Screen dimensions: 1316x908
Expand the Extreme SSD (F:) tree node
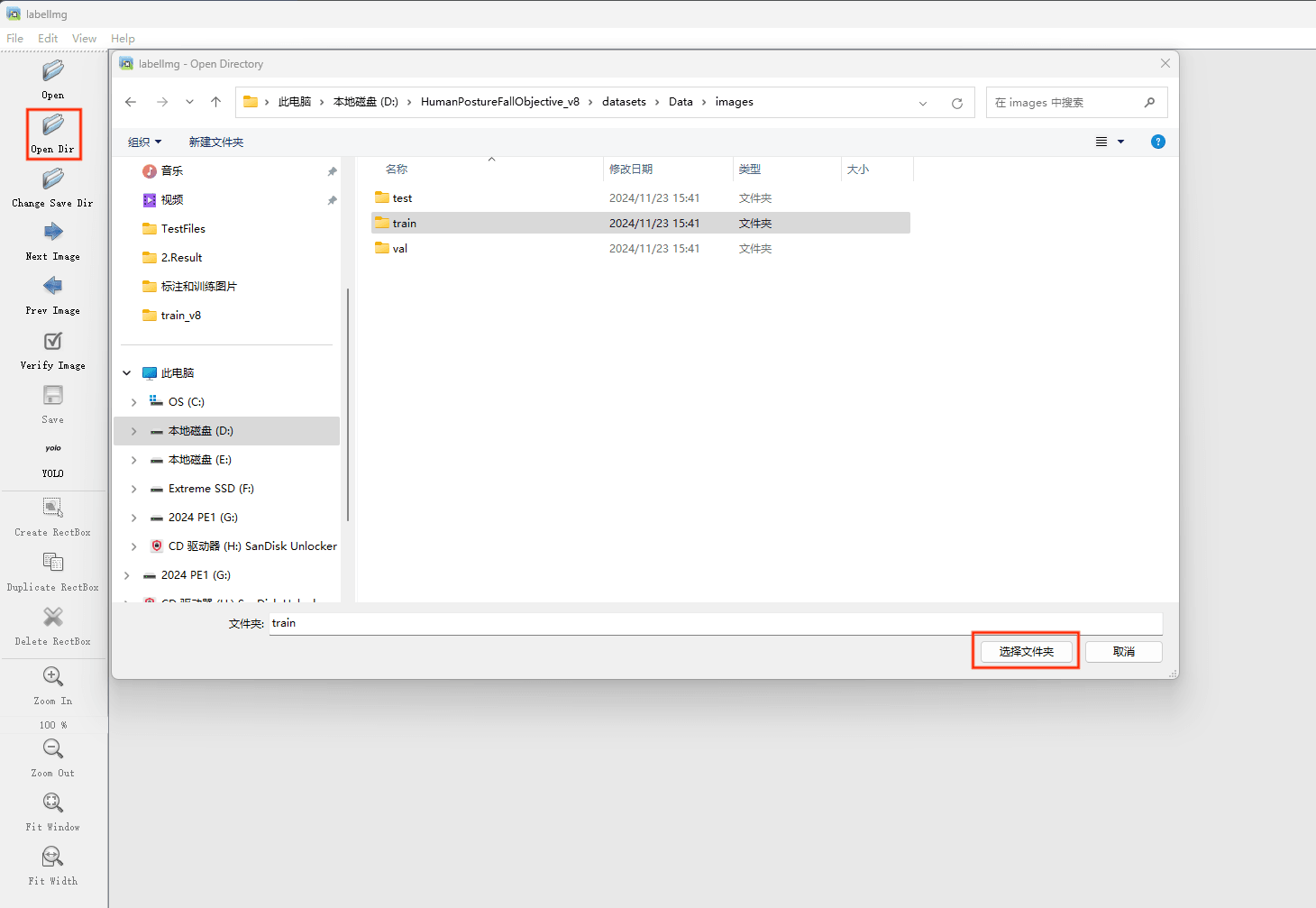(x=134, y=489)
